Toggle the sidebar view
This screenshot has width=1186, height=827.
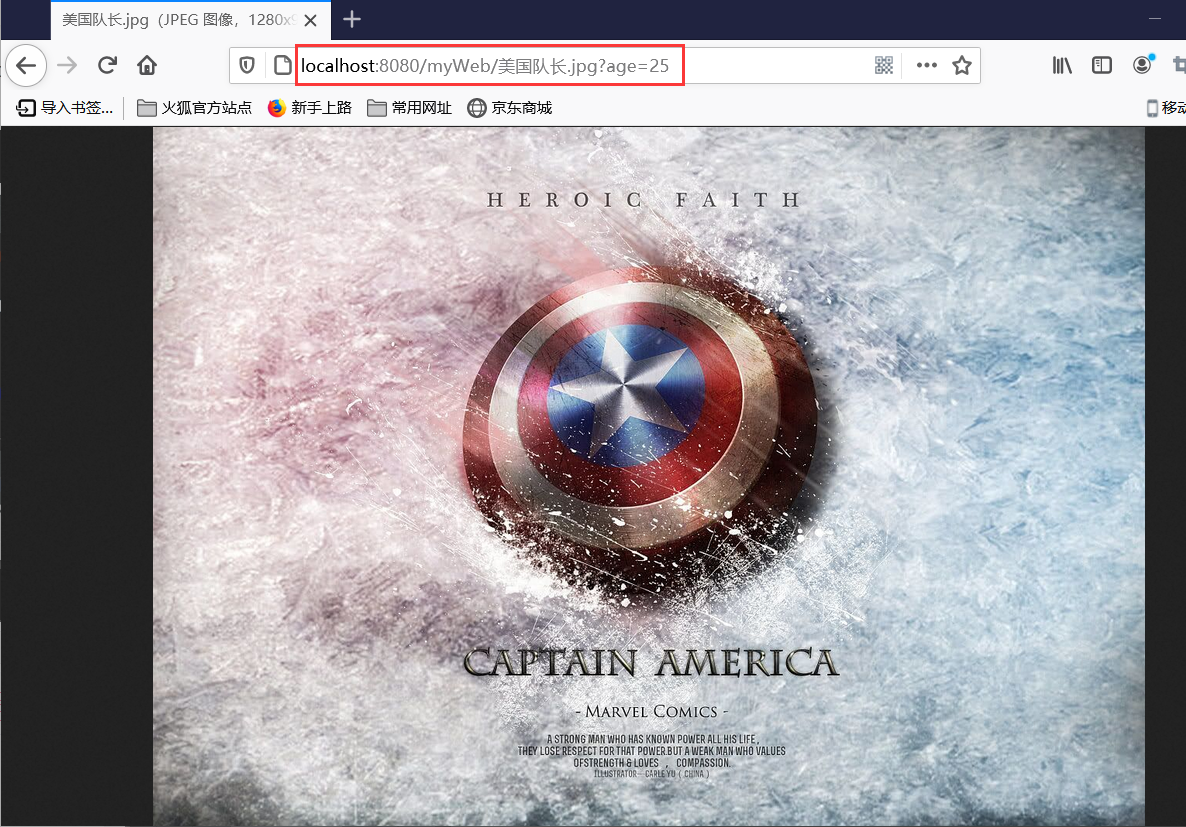pos(1102,66)
